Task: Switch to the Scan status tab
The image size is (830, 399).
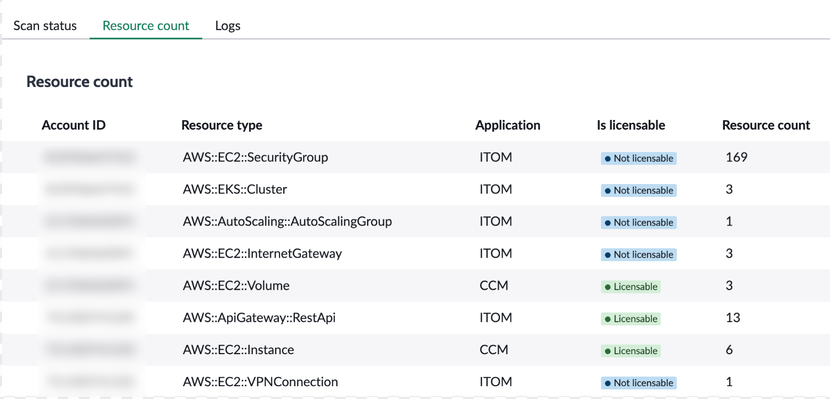Action: pos(45,25)
